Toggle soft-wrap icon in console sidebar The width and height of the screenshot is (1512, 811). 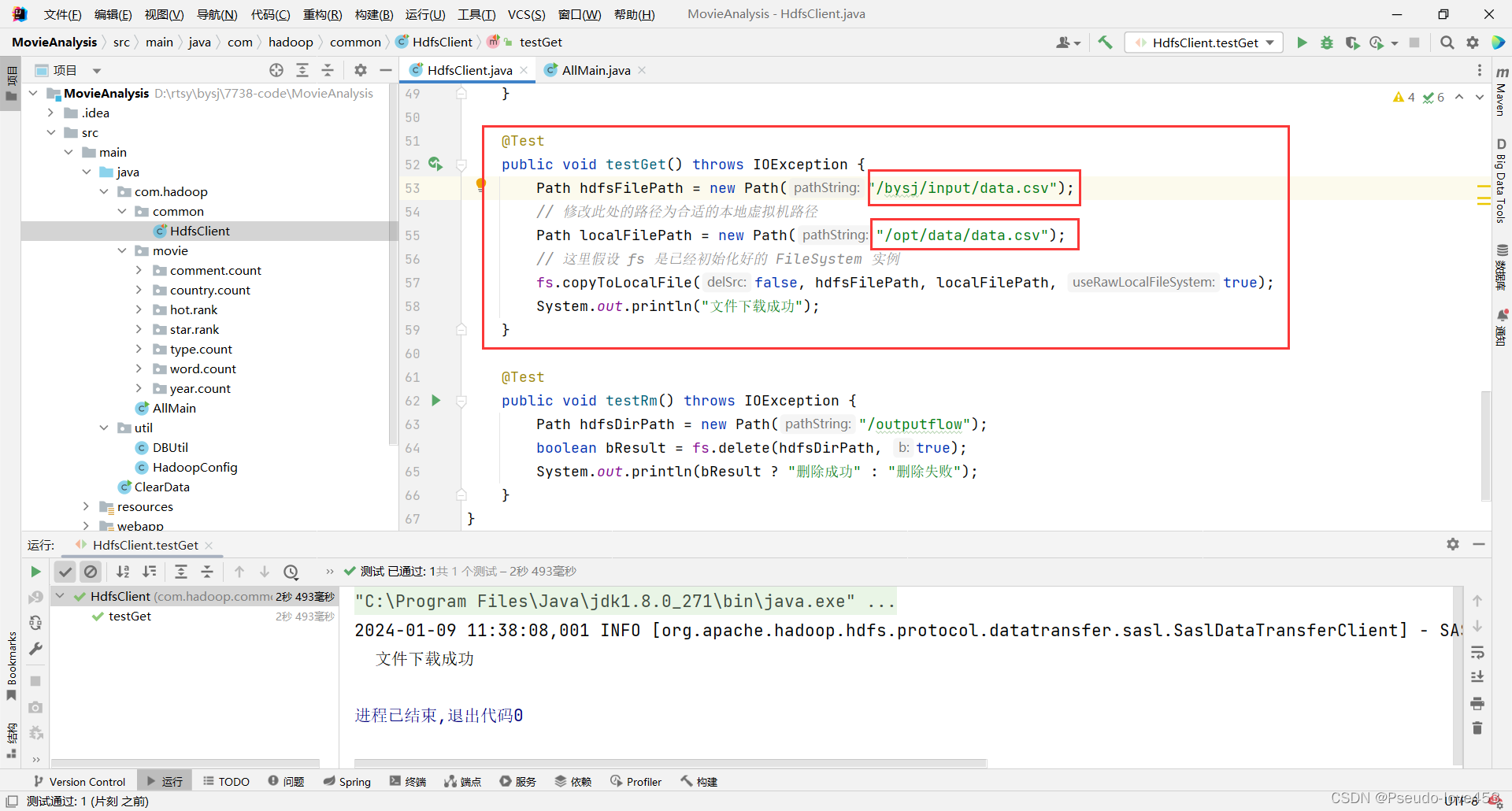pos(1477,652)
